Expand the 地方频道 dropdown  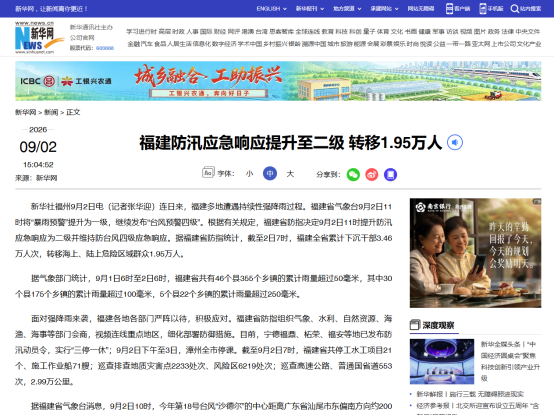pos(347,8)
